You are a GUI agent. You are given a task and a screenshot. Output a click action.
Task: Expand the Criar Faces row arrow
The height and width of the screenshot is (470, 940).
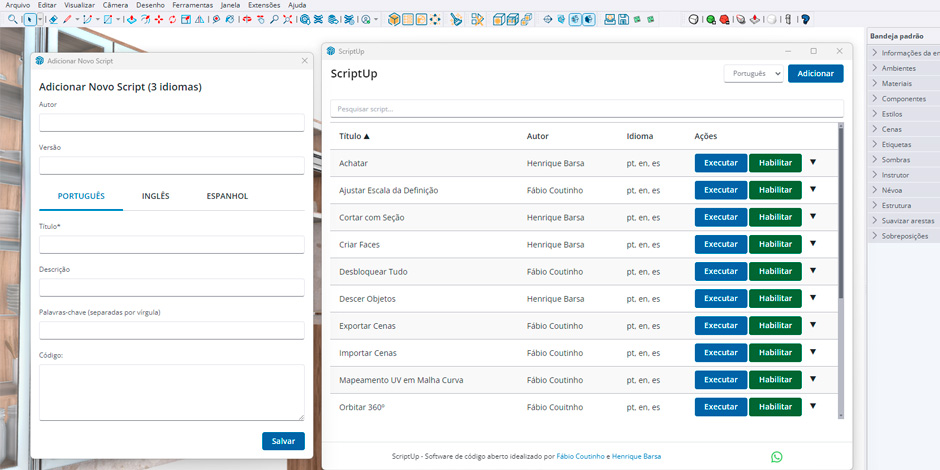click(x=813, y=243)
